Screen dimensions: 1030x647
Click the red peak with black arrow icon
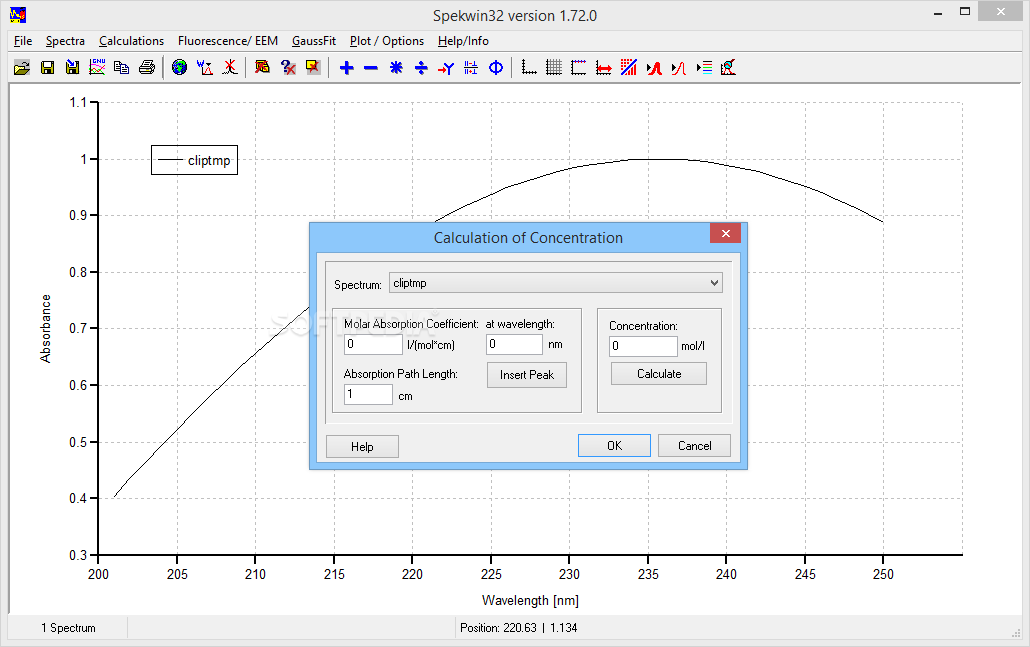[654, 68]
